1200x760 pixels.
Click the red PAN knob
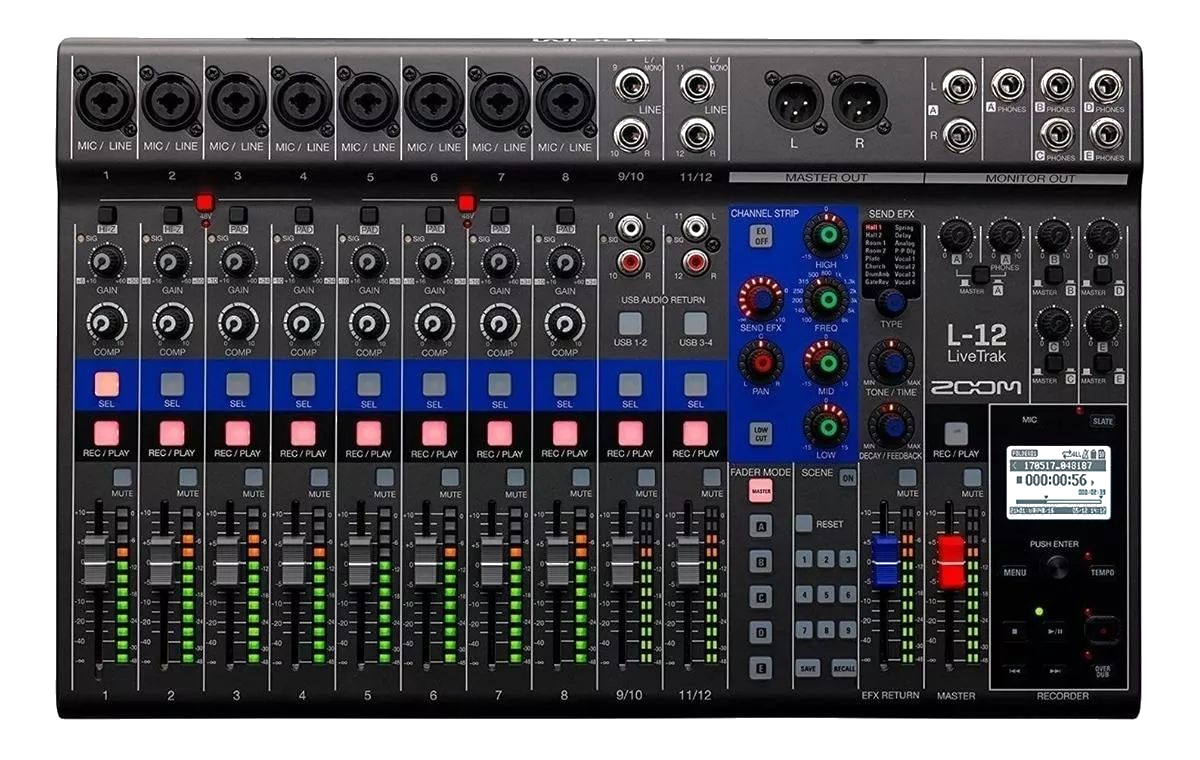pyautogui.click(x=760, y=361)
